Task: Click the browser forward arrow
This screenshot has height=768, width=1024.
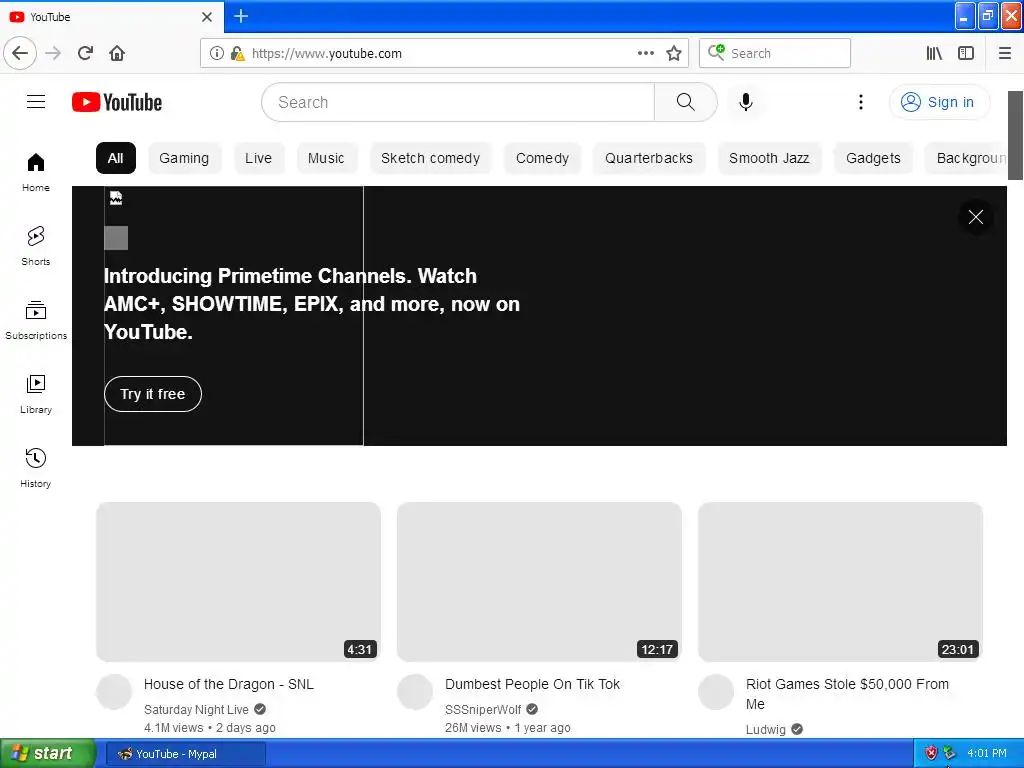Action: click(x=53, y=53)
